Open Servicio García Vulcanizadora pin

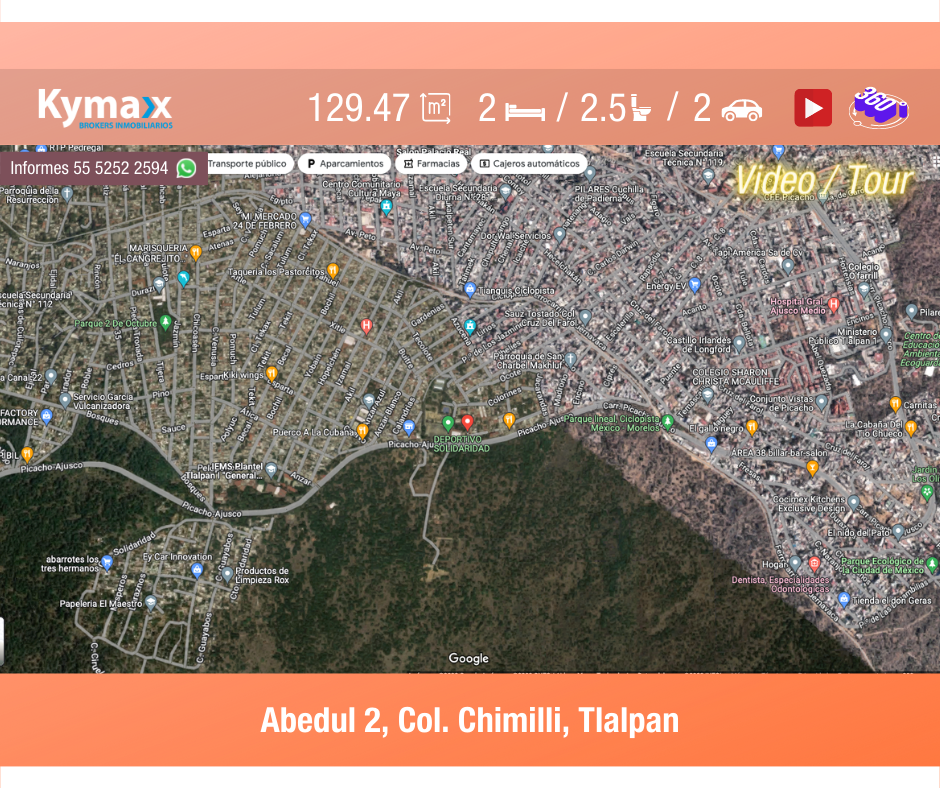(65, 400)
